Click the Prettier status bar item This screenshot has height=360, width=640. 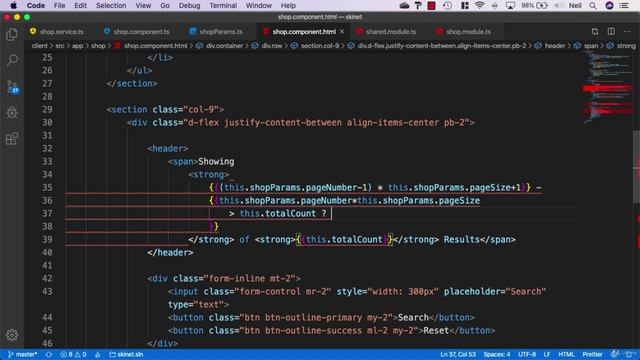click(592, 354)
